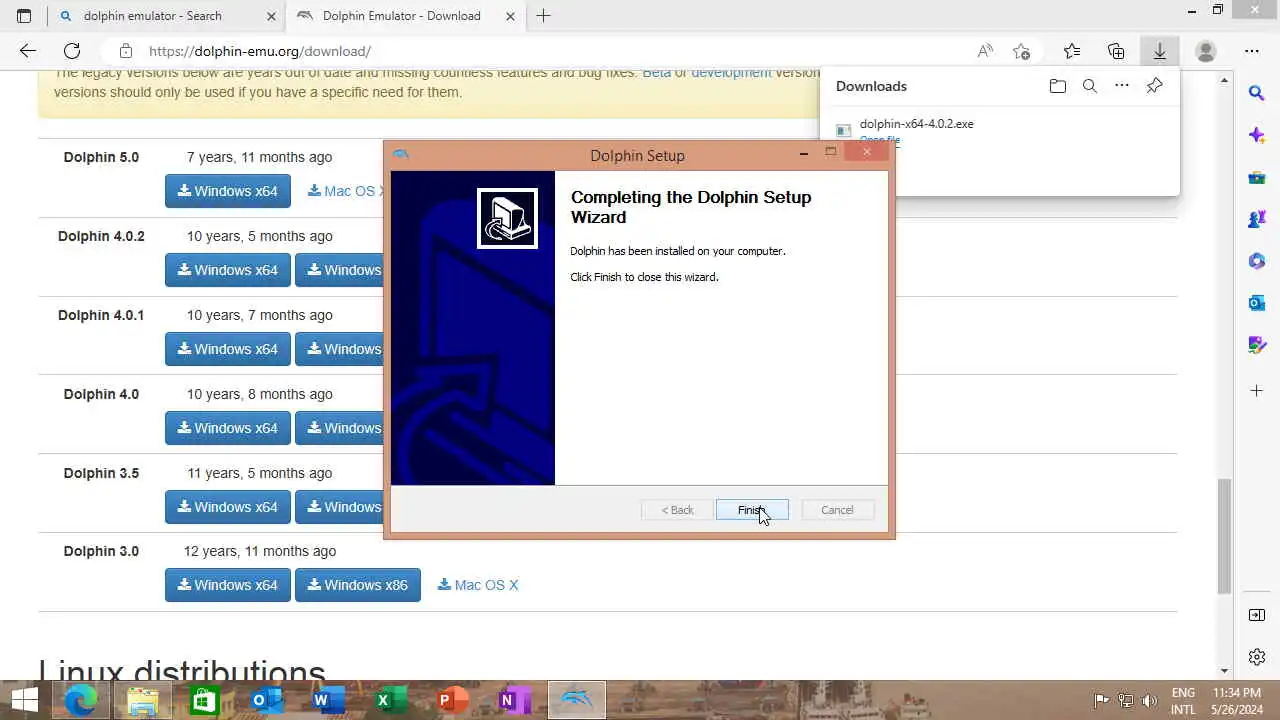
Task: Download Dolphin 4.0.1 Windows x64
Action: (228, 349)
